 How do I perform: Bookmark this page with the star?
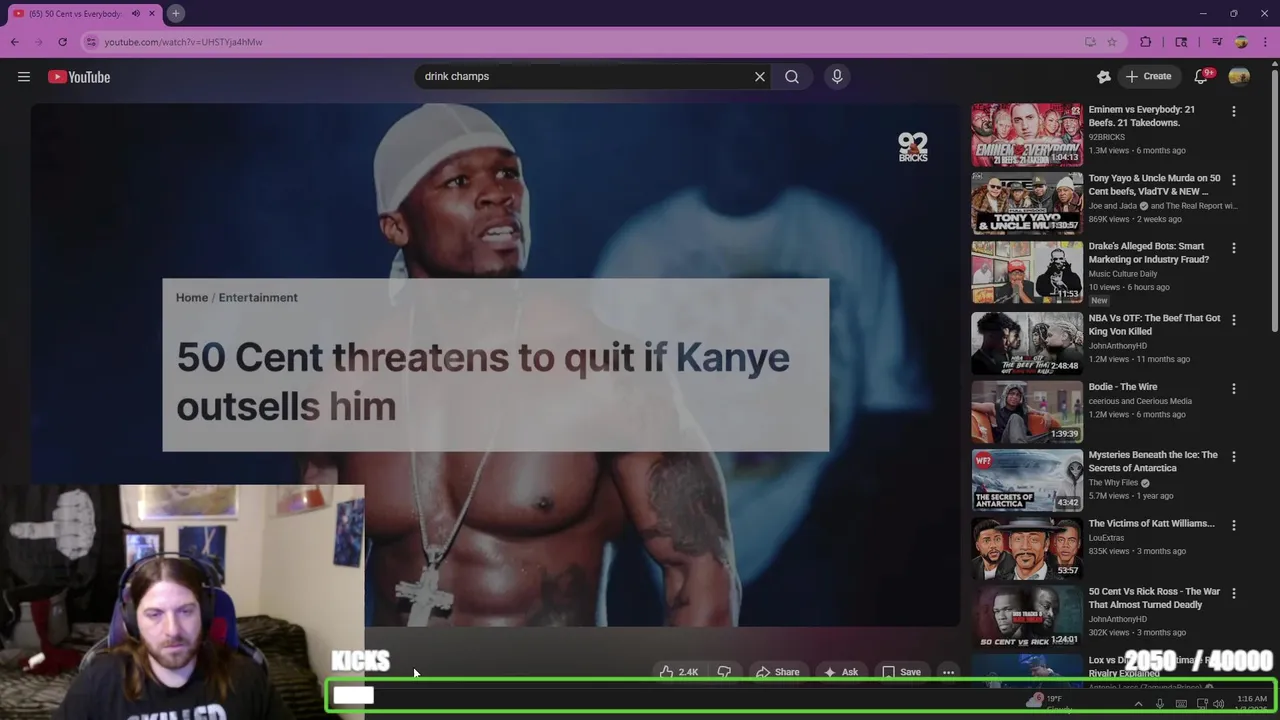coord(1112,42)
